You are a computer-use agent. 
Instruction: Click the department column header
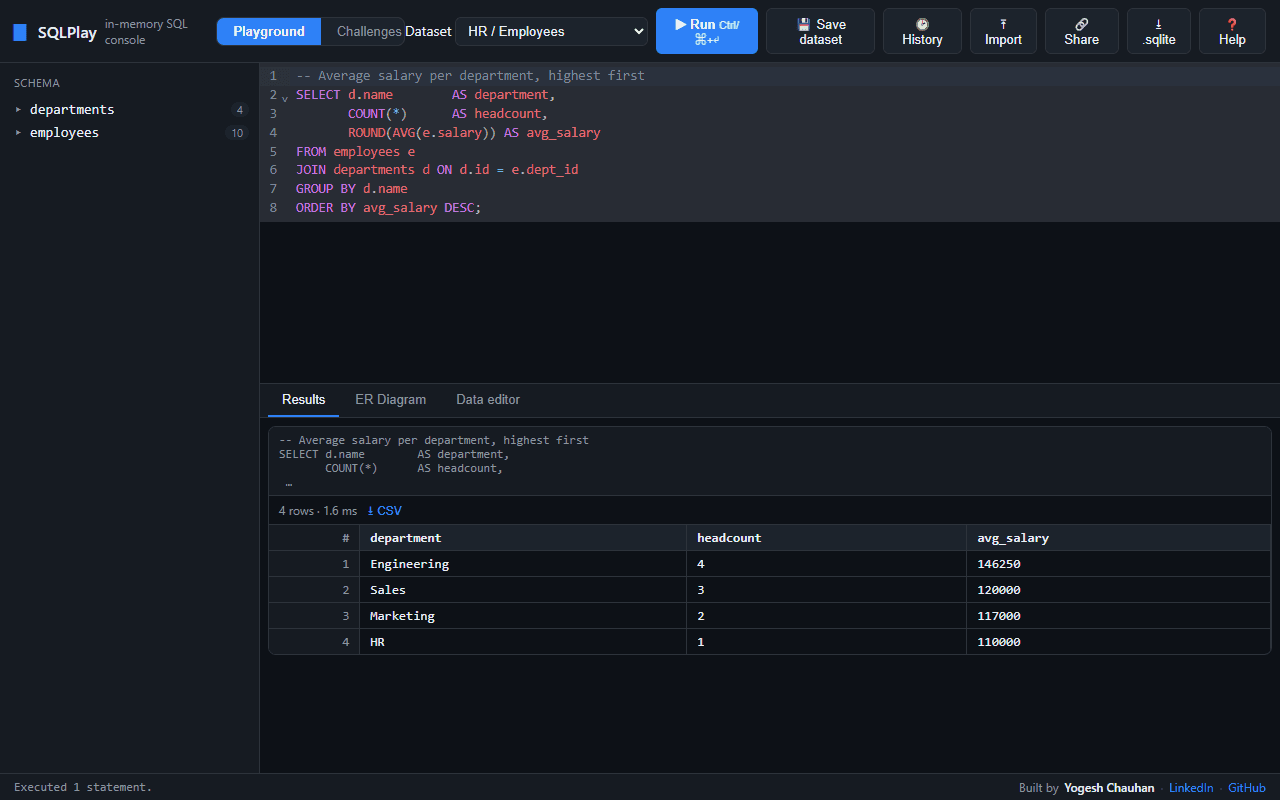tap(523, 538)
